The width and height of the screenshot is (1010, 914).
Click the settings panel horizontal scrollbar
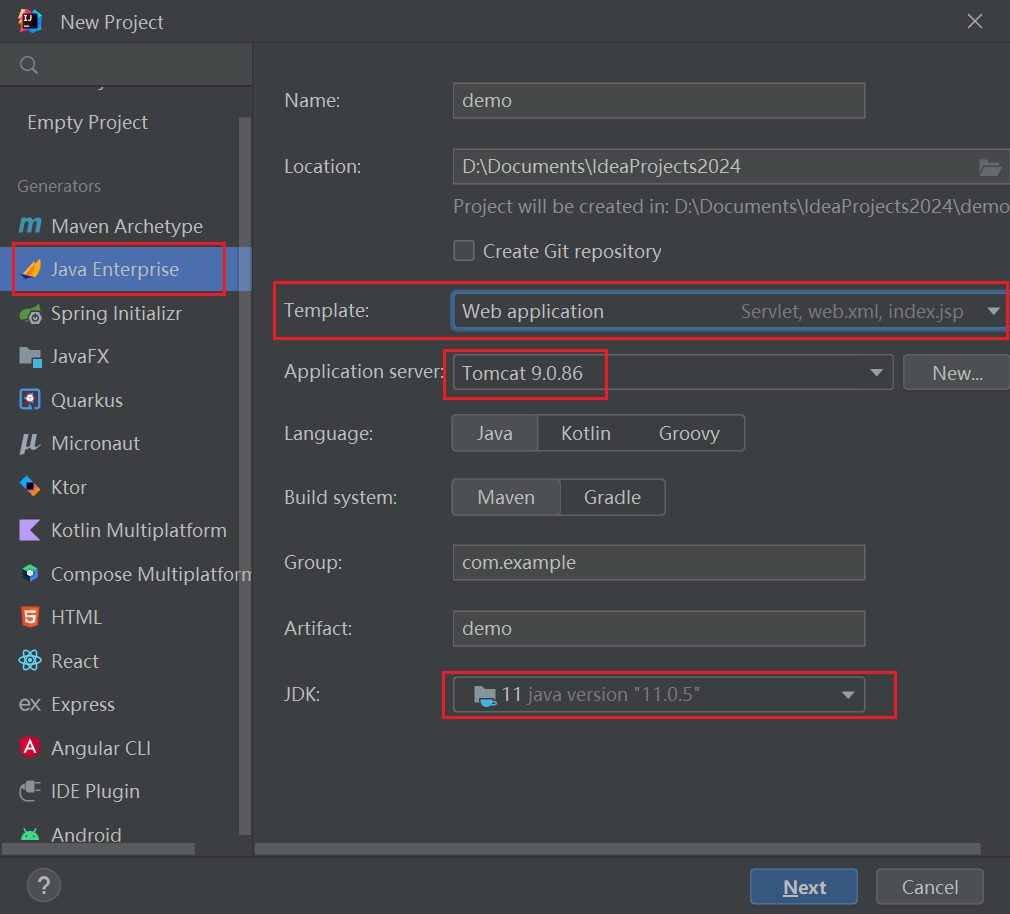618,849
